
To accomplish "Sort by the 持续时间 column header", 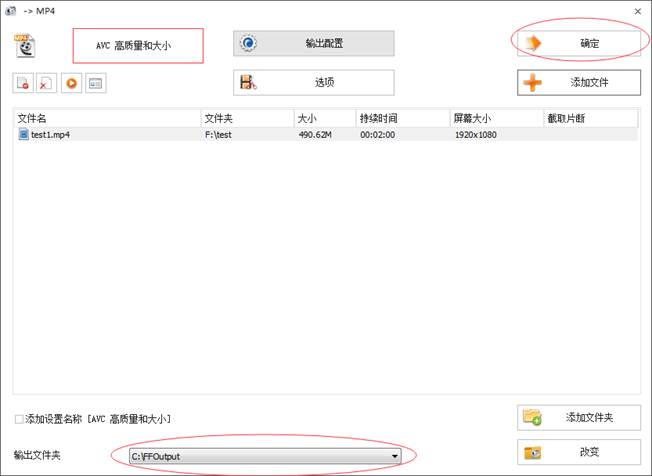I will click(x=403, y=118).
